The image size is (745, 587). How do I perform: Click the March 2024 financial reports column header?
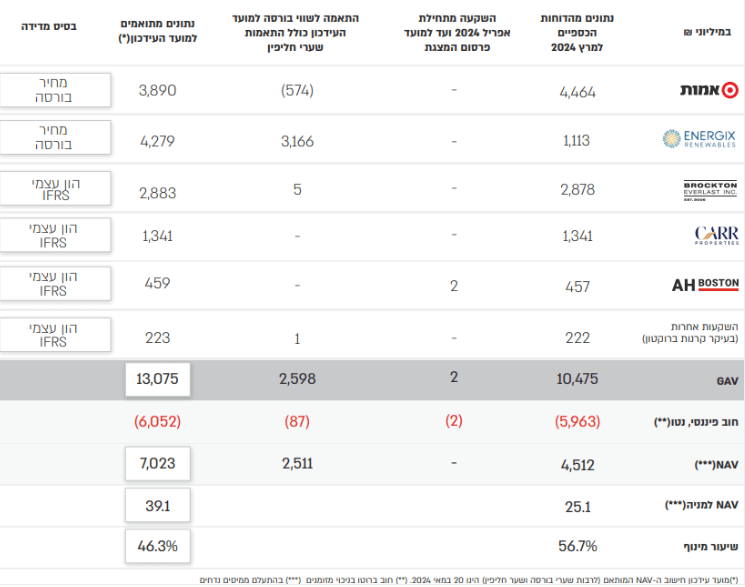(x=577, y=33)
